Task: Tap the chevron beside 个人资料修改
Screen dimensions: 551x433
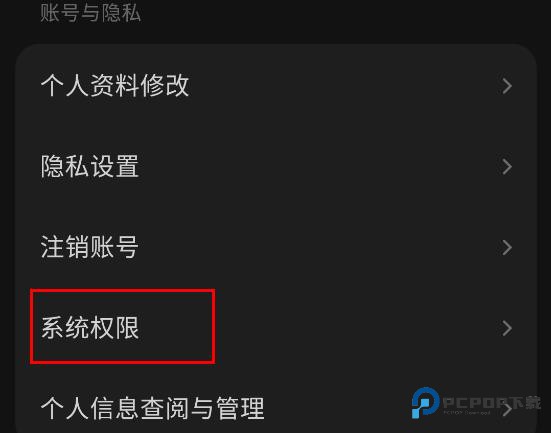Action: click(506, 86)
